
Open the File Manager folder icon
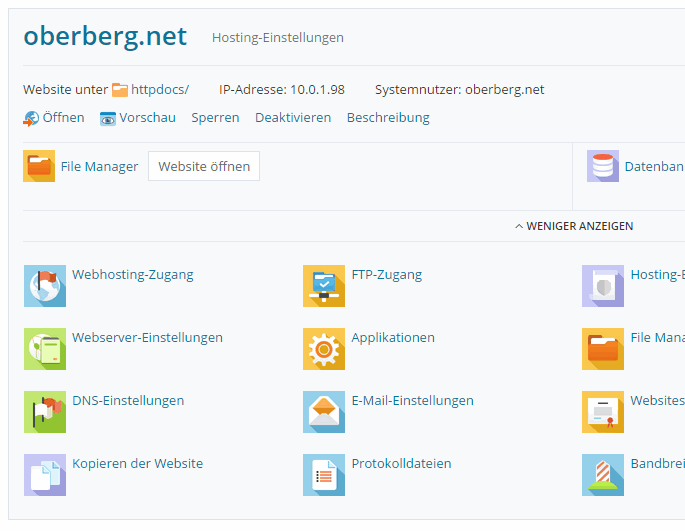pos(39,166)
